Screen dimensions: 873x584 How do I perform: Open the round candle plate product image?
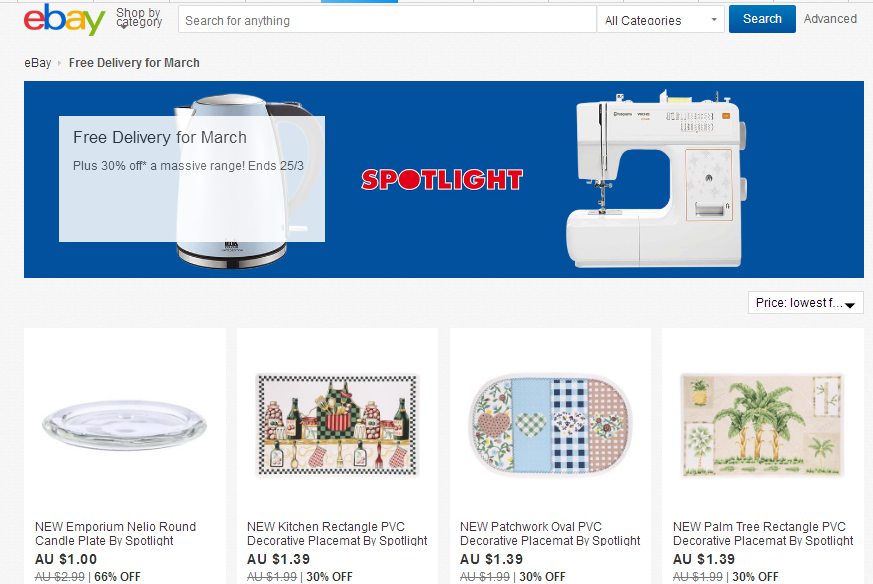point(125,425)
